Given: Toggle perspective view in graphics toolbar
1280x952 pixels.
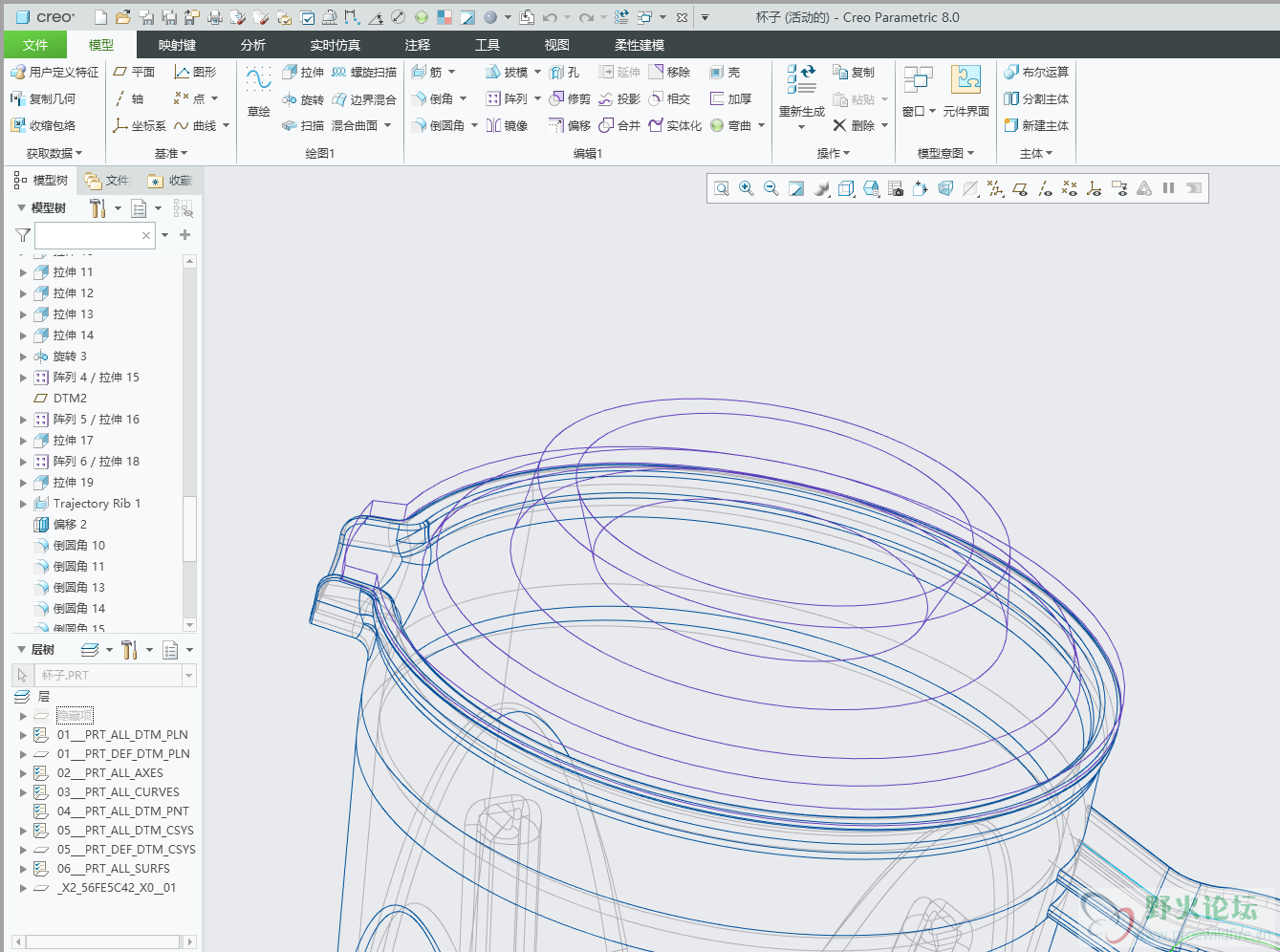Looking at the screenshot, I should click(945, 188).
